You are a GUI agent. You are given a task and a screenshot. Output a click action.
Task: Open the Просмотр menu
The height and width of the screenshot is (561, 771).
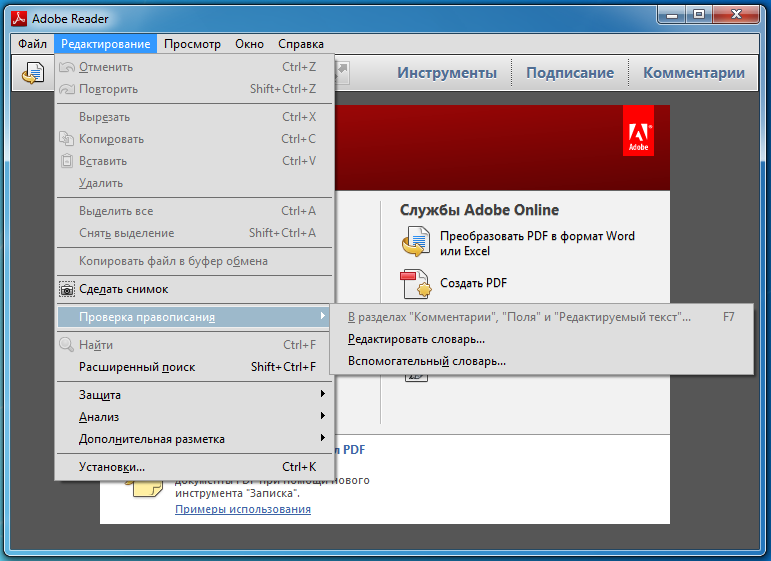tap(192, 44)
